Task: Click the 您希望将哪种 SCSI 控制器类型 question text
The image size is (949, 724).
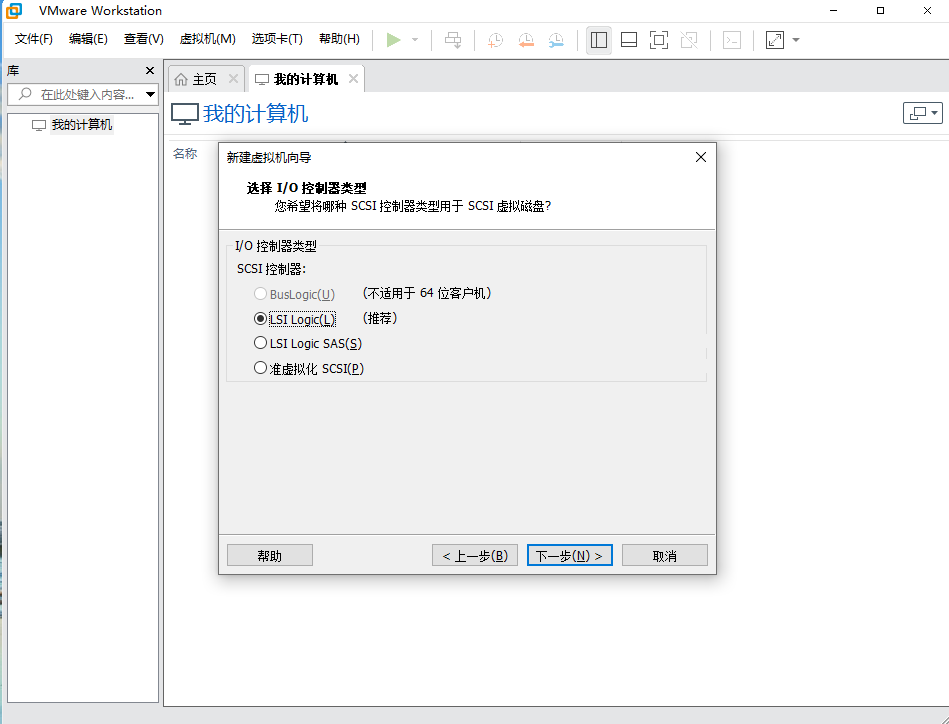Action: (x=413, y=206)
